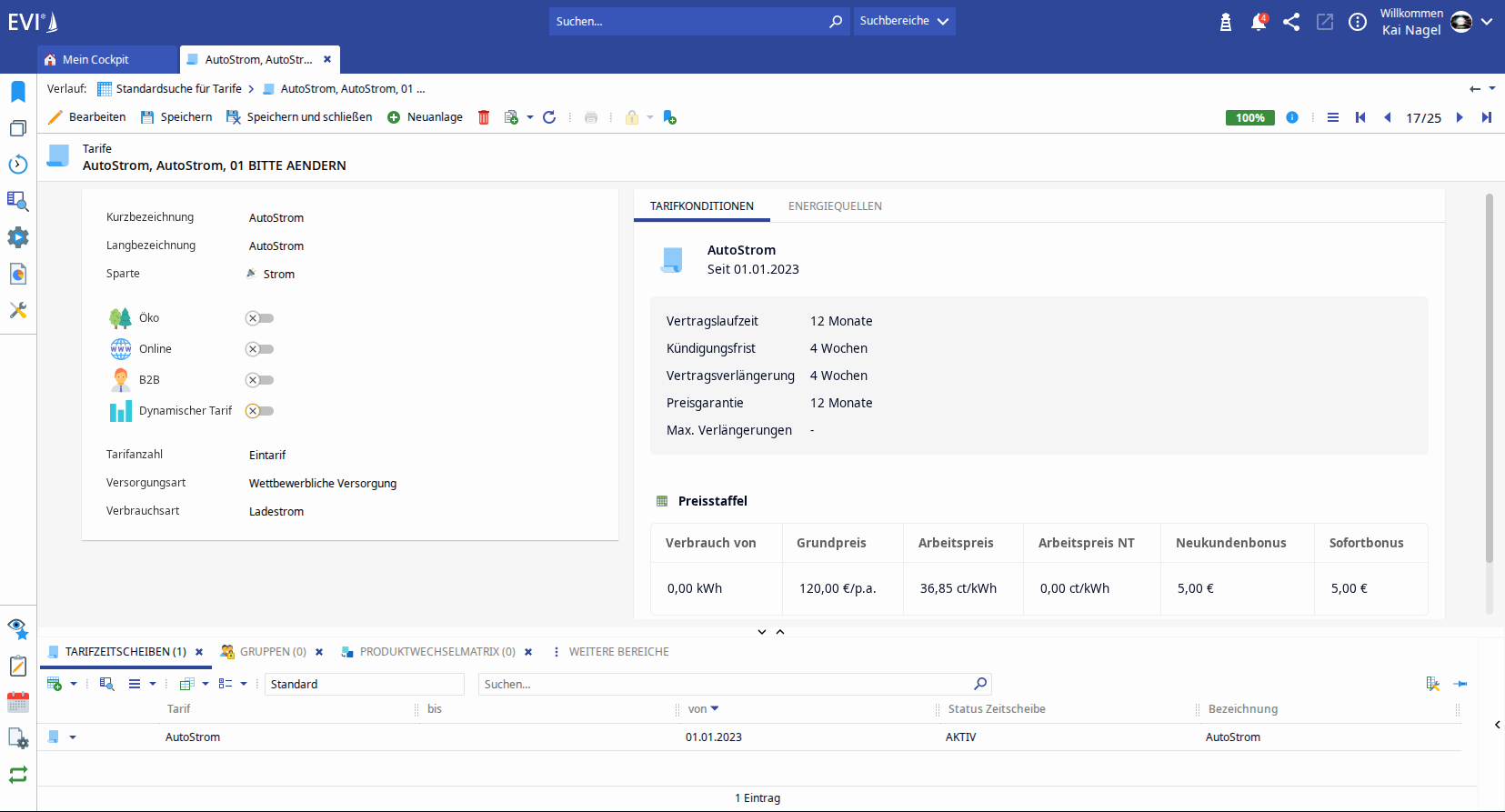Image resolution: width=1505 pixels, height=812 pixels.
Task: Open the Suchbereiche dropdown
Action: coord(904,21)
